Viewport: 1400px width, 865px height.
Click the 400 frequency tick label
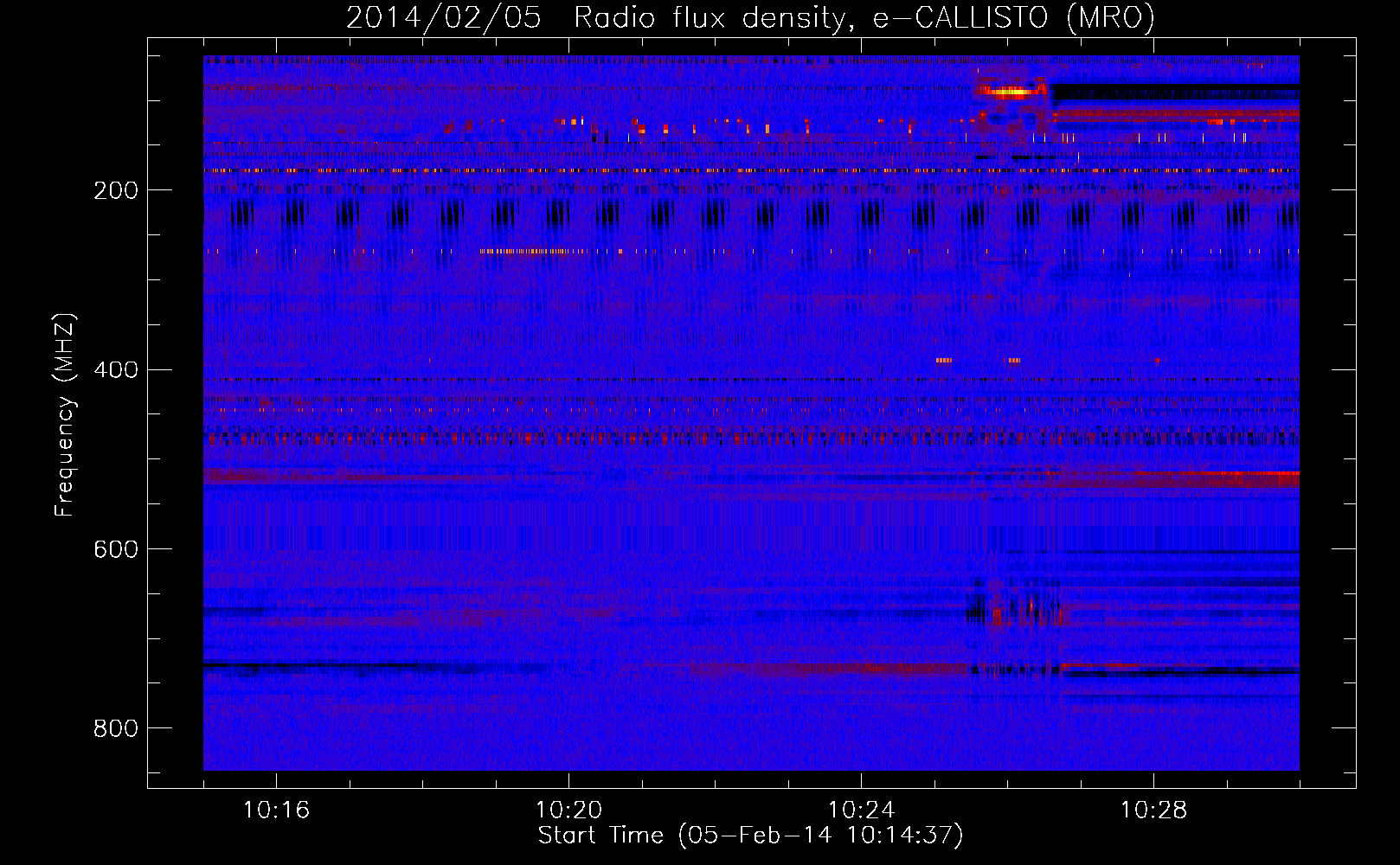115,370
